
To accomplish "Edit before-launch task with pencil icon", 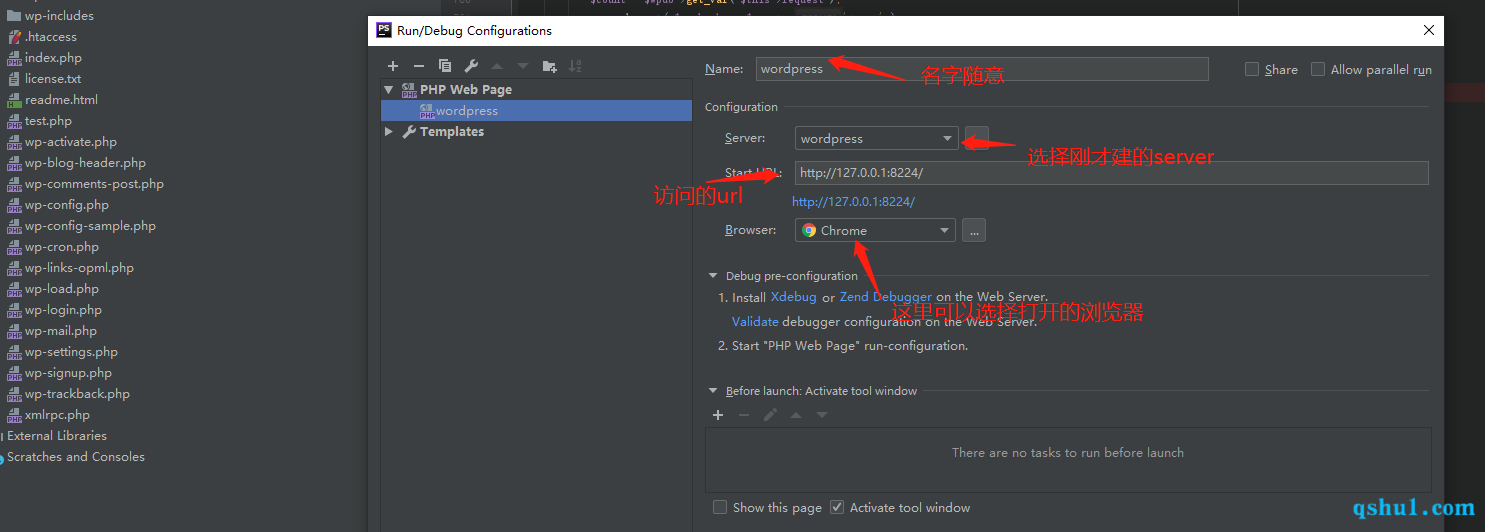I will click(770, 415).
